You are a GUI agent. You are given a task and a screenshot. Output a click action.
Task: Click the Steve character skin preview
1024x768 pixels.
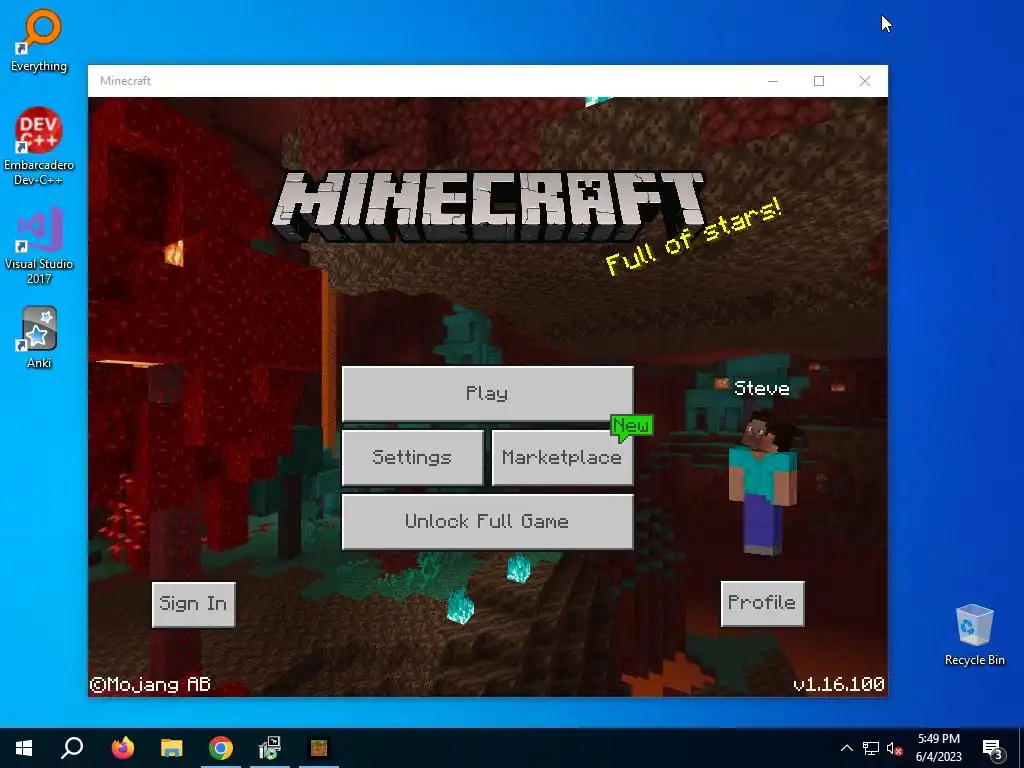[763, 483]
